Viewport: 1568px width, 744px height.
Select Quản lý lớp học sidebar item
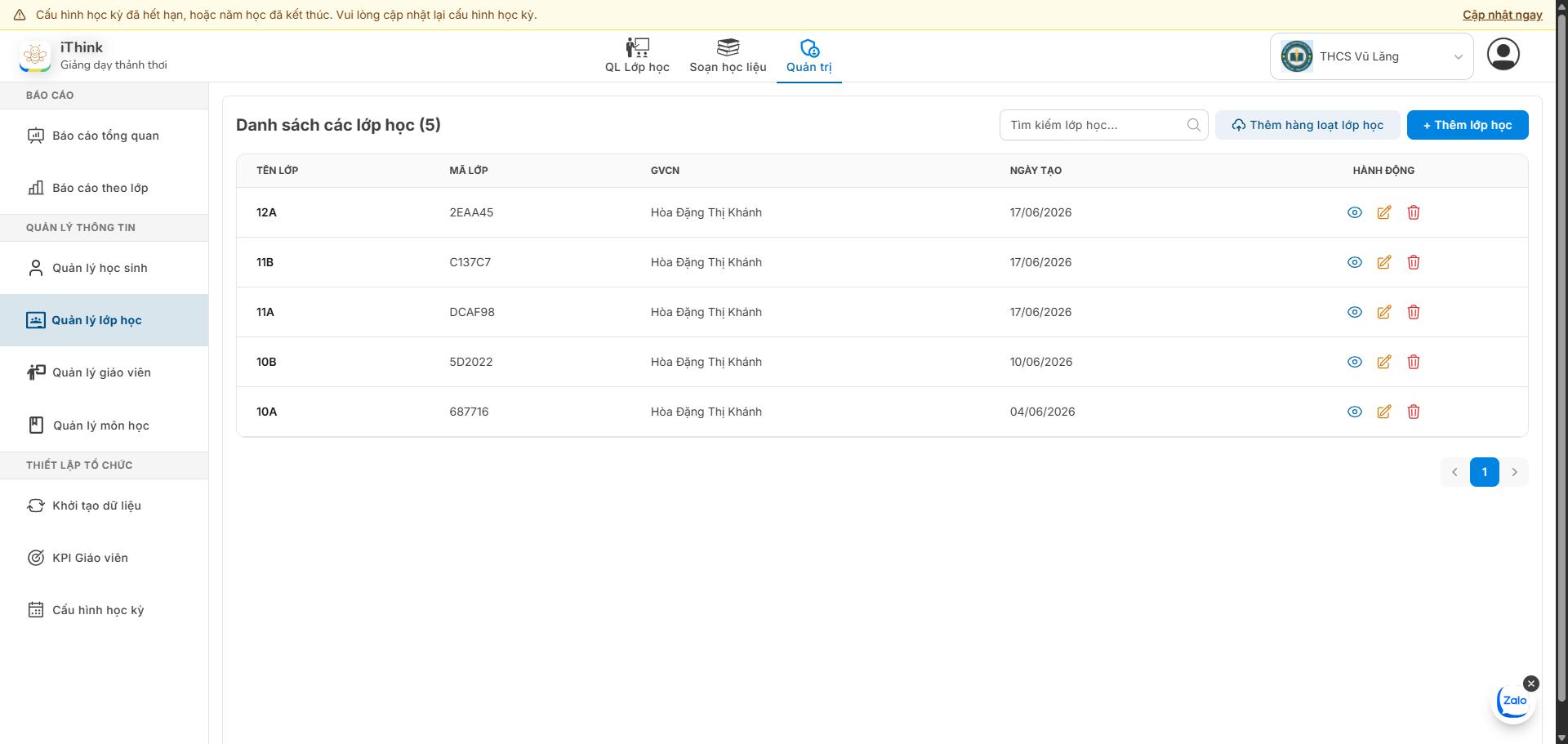point(104,320)
